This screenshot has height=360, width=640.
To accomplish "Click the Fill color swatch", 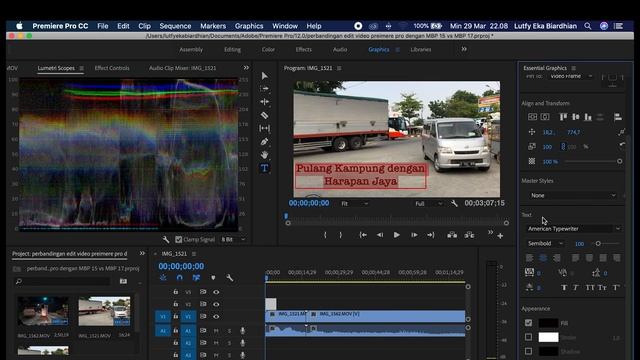I will click(548, 323).
